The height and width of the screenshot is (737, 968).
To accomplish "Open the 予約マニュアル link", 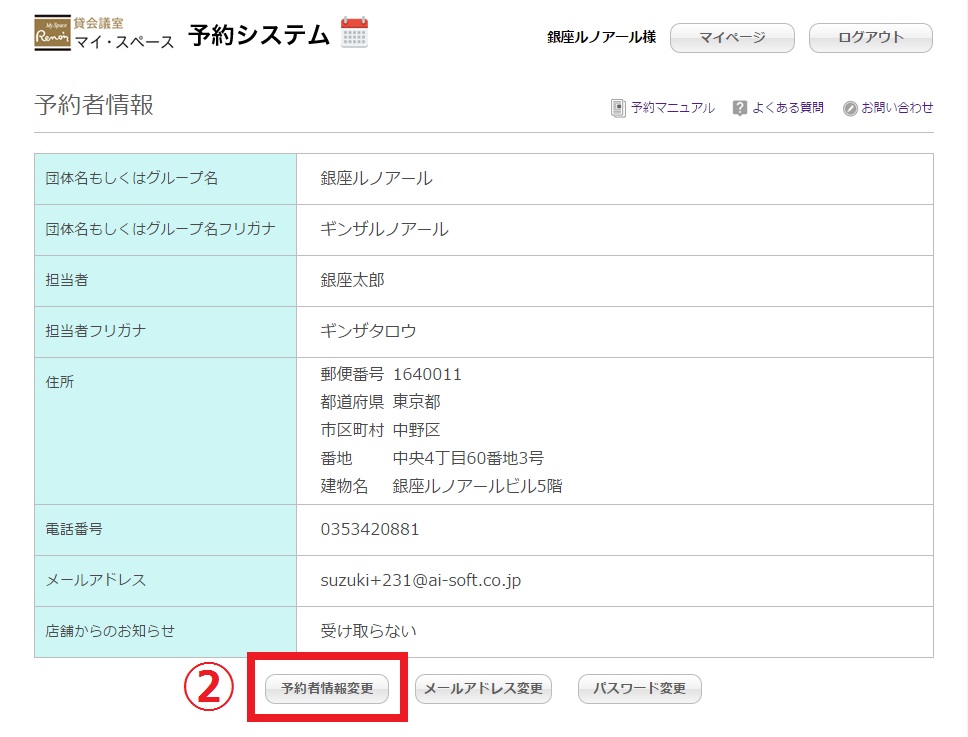I will click(x=672, y=108).
